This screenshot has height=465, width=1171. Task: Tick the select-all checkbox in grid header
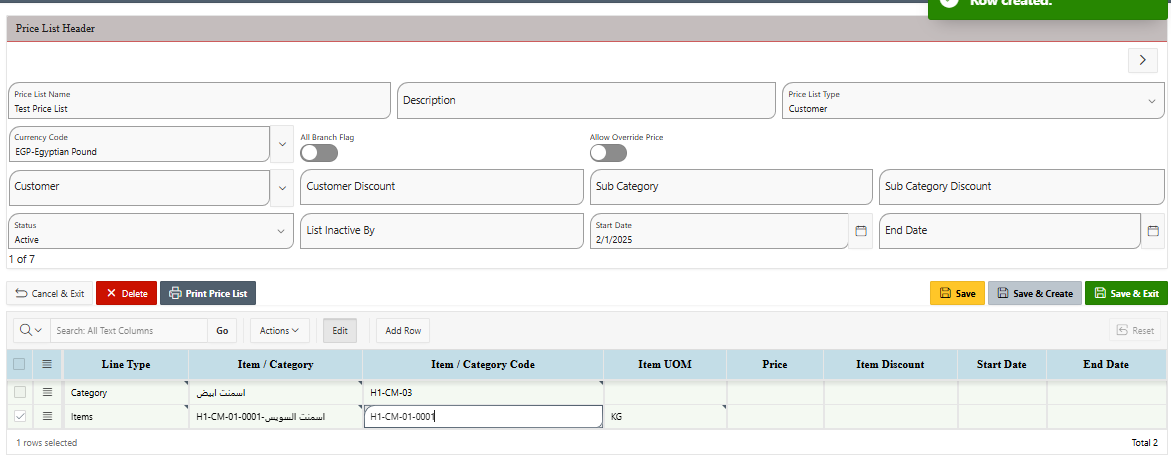pos(19,364)
